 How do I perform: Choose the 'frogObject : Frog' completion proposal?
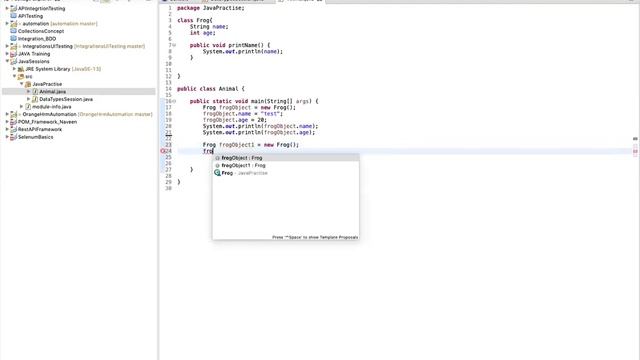(286, 158)
